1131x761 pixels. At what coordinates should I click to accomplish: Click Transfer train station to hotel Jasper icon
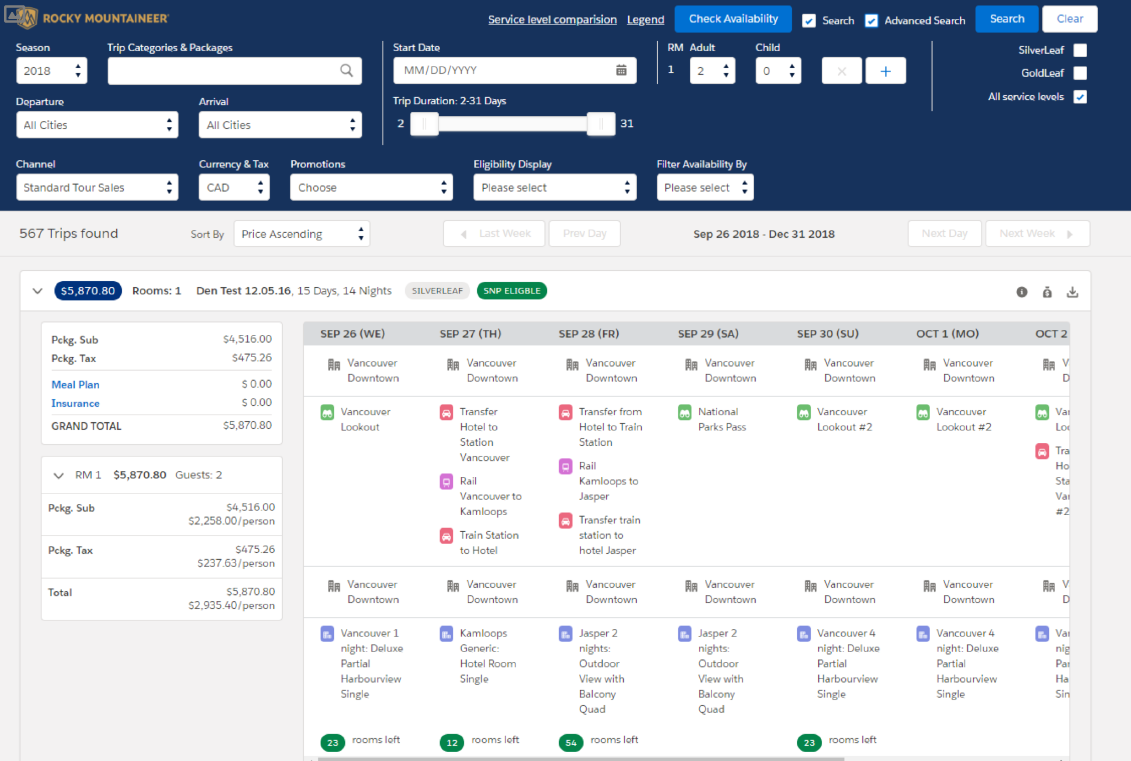point(566,520)
